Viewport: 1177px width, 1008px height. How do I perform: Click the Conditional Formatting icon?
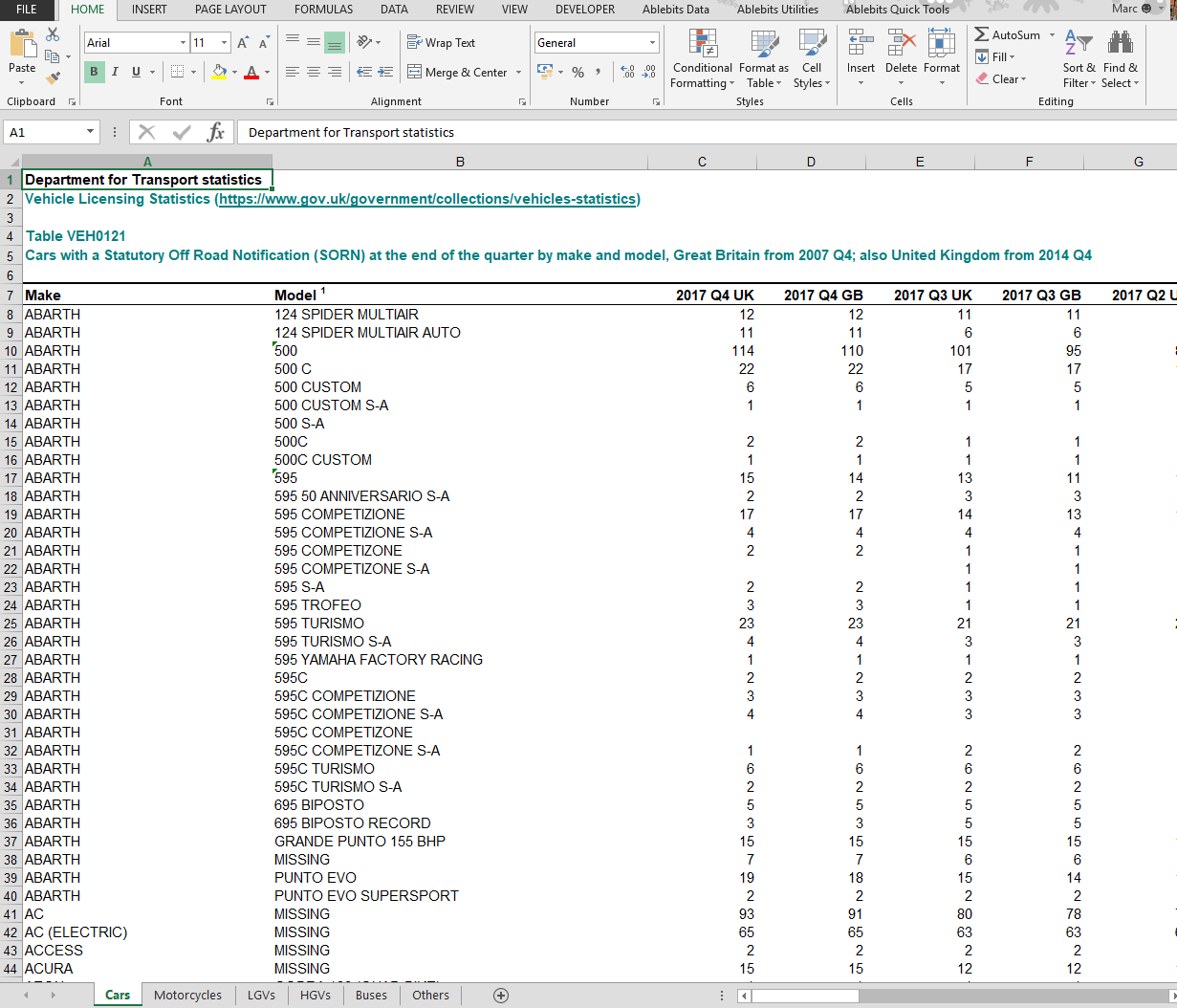coord(703,43)
